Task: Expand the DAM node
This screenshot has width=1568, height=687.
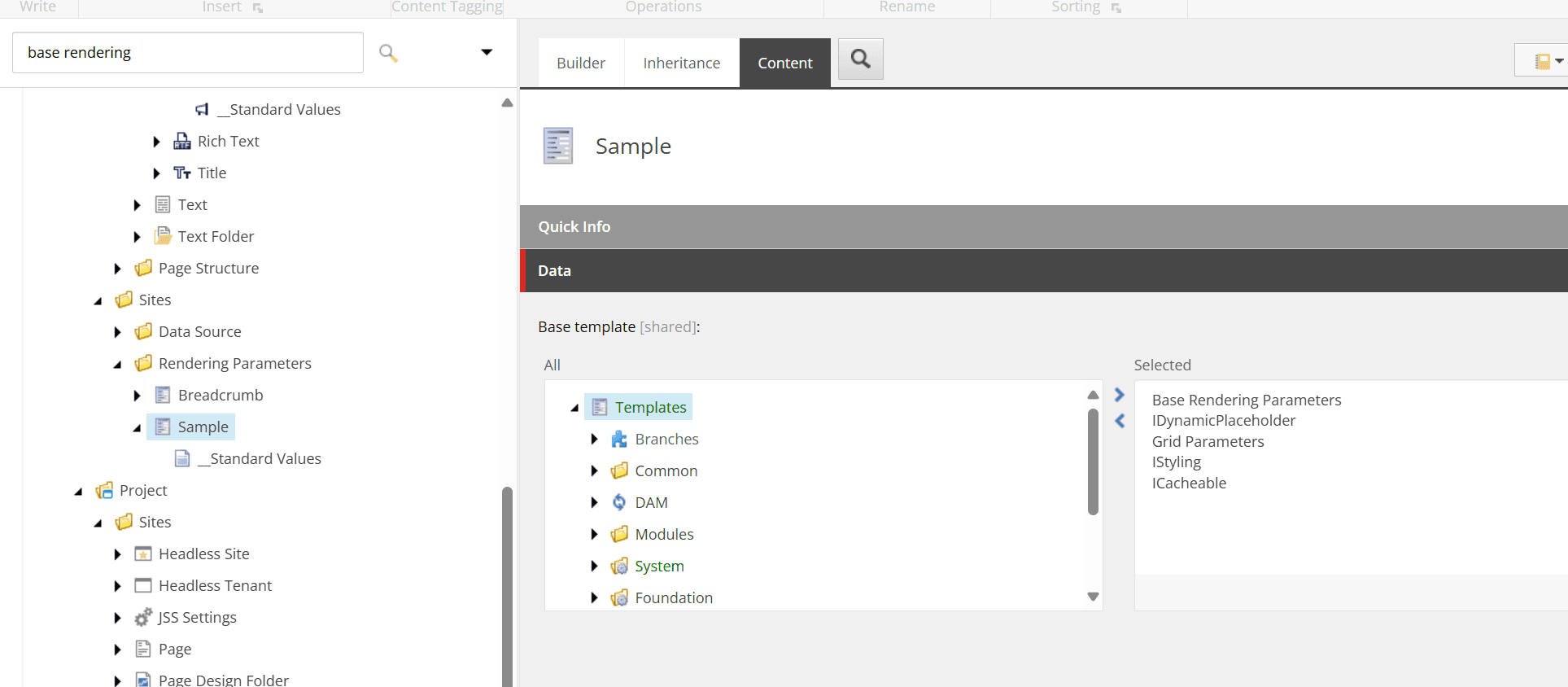Action: pyautogui.click(x=594, y=503)
